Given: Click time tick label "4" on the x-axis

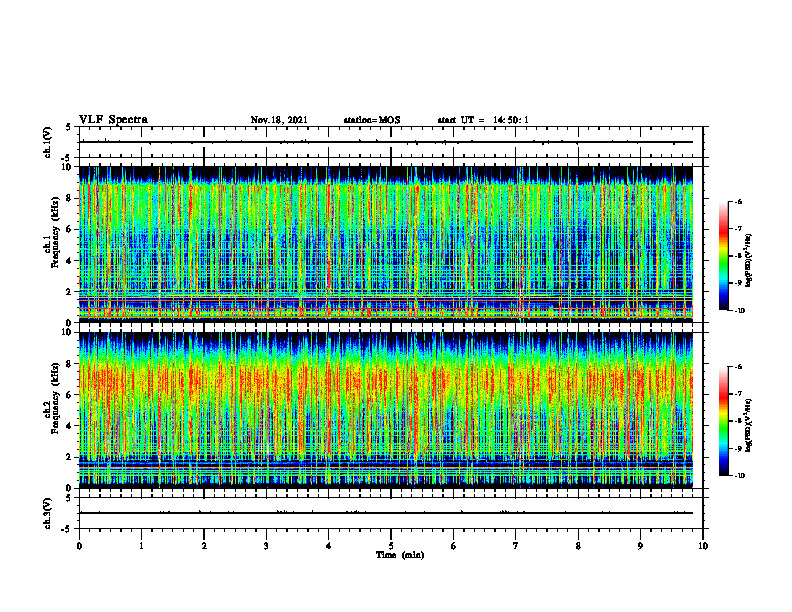Looking at the screenshot, I should [x=329, y=546].
